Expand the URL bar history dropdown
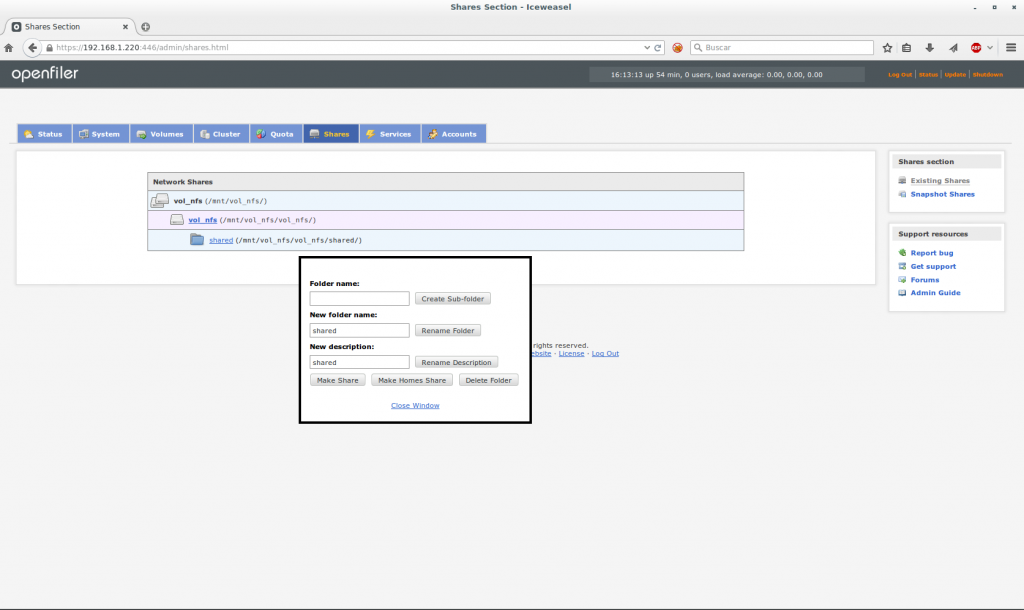This screenshot has width=1024, height=610. pyautogui.click(x=646, y=47)
